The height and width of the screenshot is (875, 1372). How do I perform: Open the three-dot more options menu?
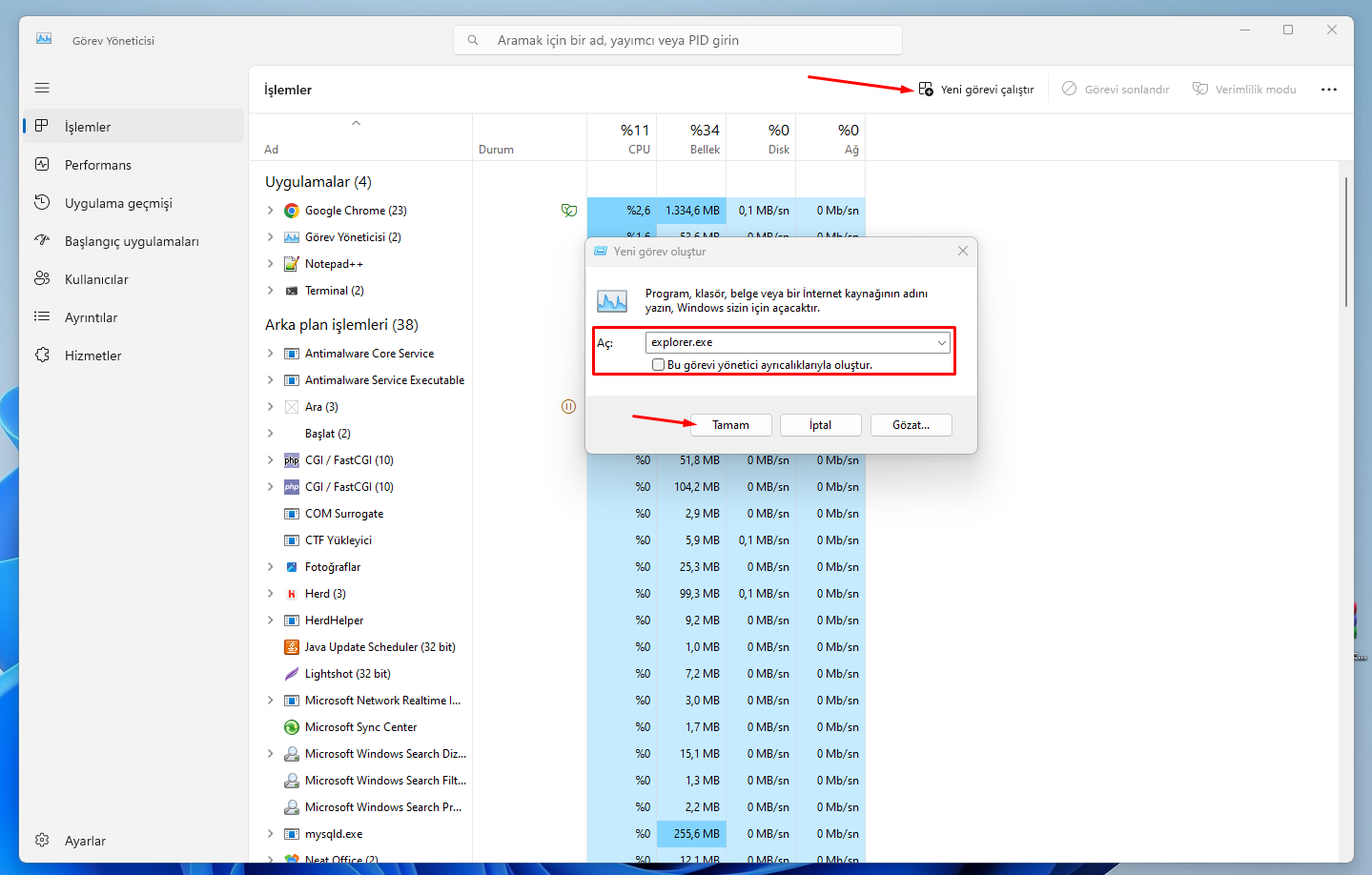1328,89
